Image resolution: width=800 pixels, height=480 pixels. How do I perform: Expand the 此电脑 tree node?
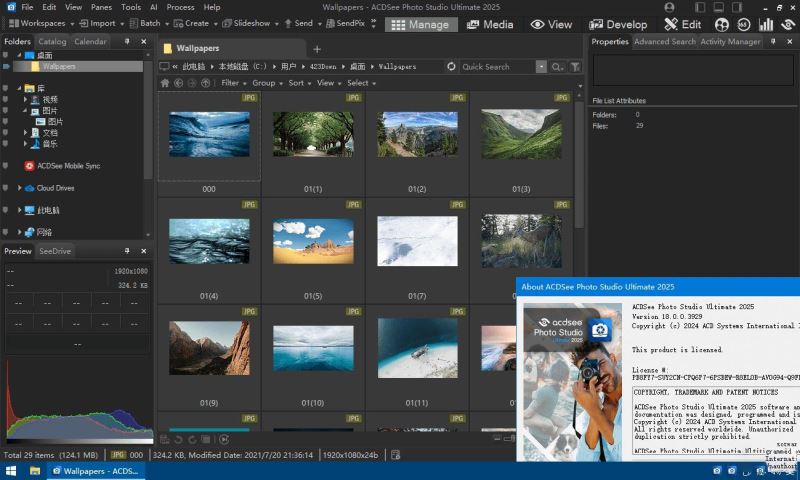point(19,210)
